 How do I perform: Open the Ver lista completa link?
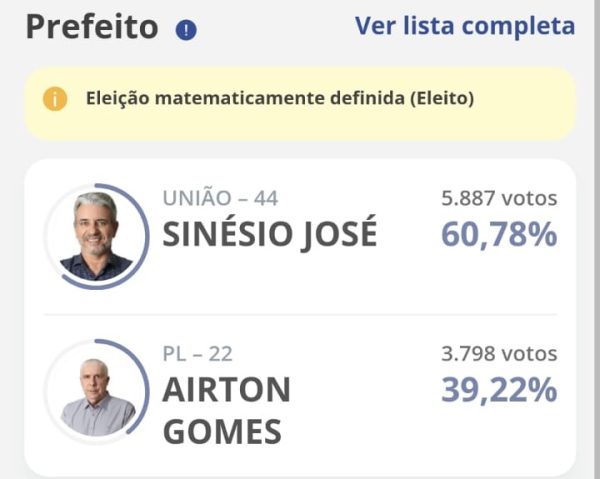click(465, 26)
